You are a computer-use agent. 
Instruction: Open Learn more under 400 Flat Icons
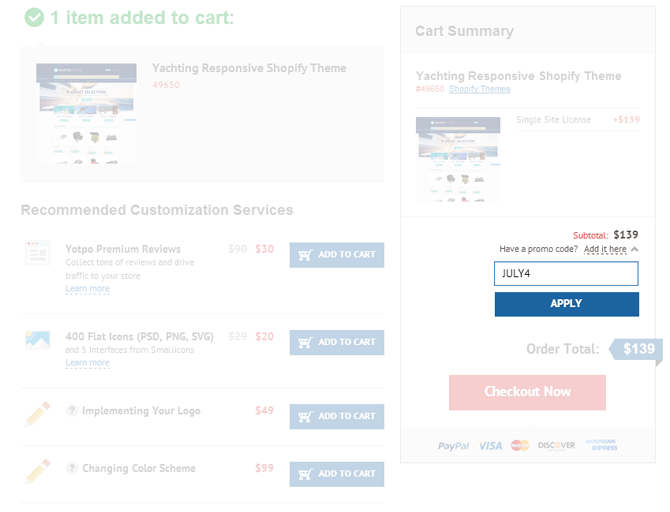tap(88, 362)
